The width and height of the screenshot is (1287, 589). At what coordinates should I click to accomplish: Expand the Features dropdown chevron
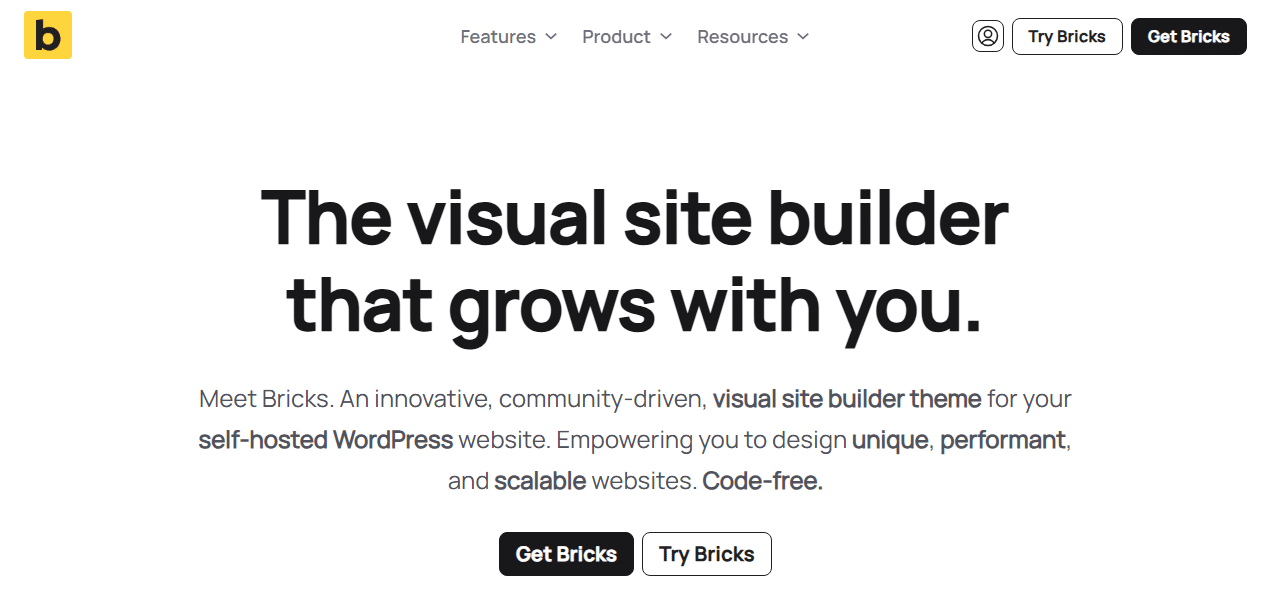pyautogui.click(x=551, y=37)
